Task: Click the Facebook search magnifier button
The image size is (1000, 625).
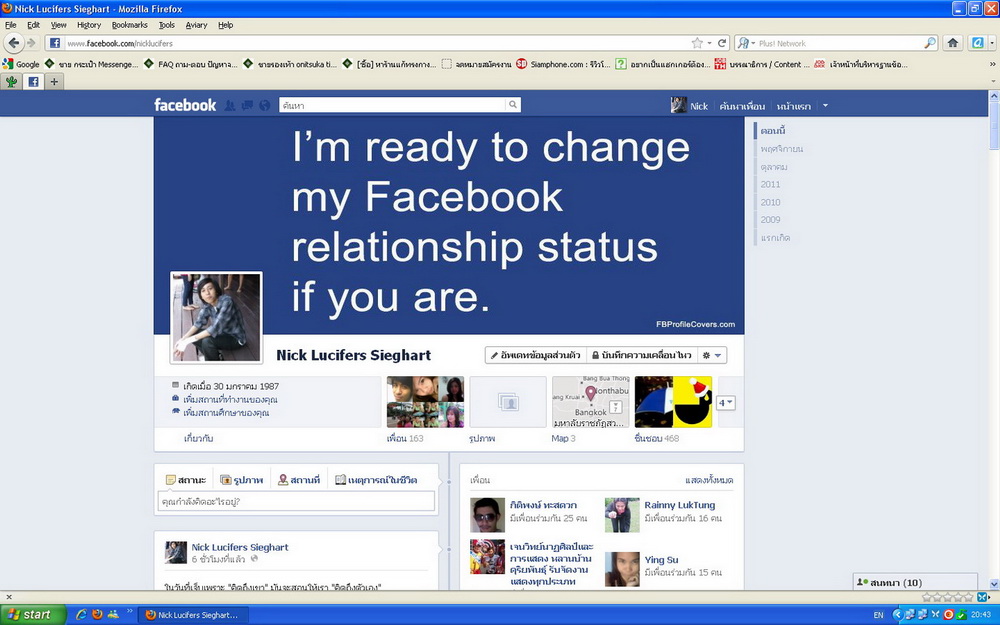Action: pyautogui.click(x=513, y=105)
